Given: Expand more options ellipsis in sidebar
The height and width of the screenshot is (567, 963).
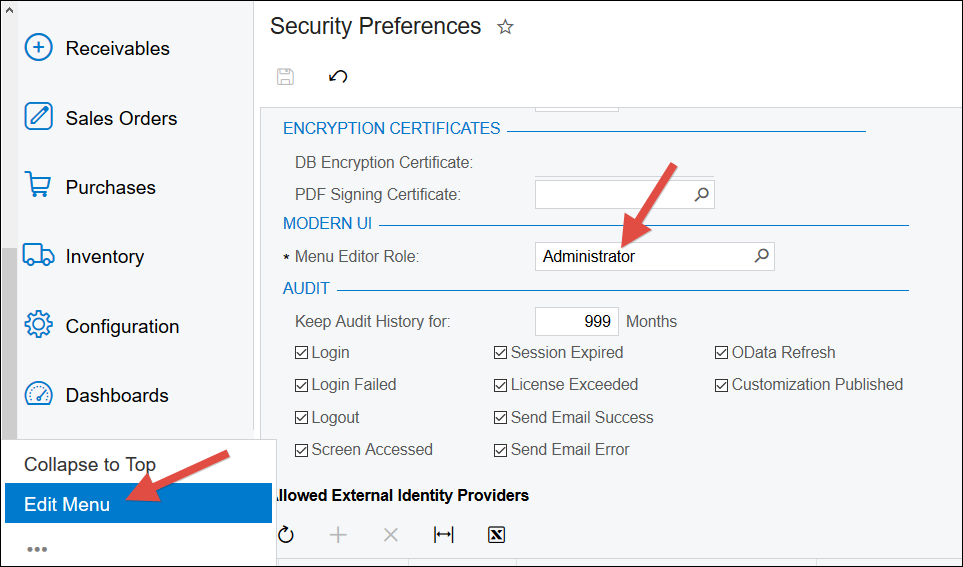Looking at the screenshot, I should click(37, 549).
